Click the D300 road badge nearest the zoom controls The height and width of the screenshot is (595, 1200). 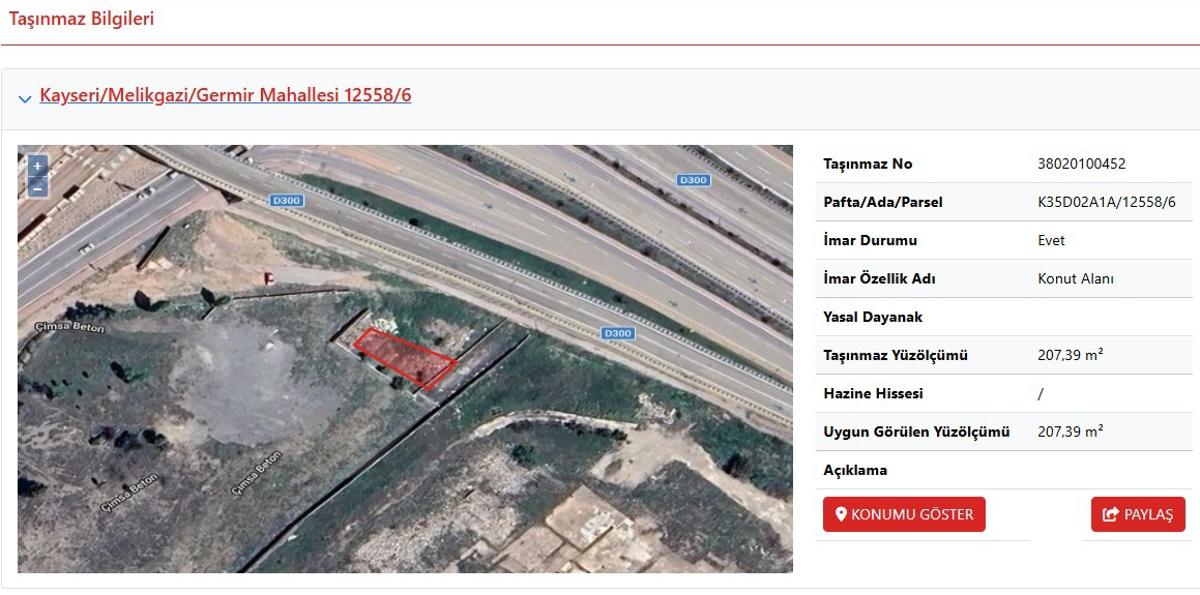[x=286, y=201]
